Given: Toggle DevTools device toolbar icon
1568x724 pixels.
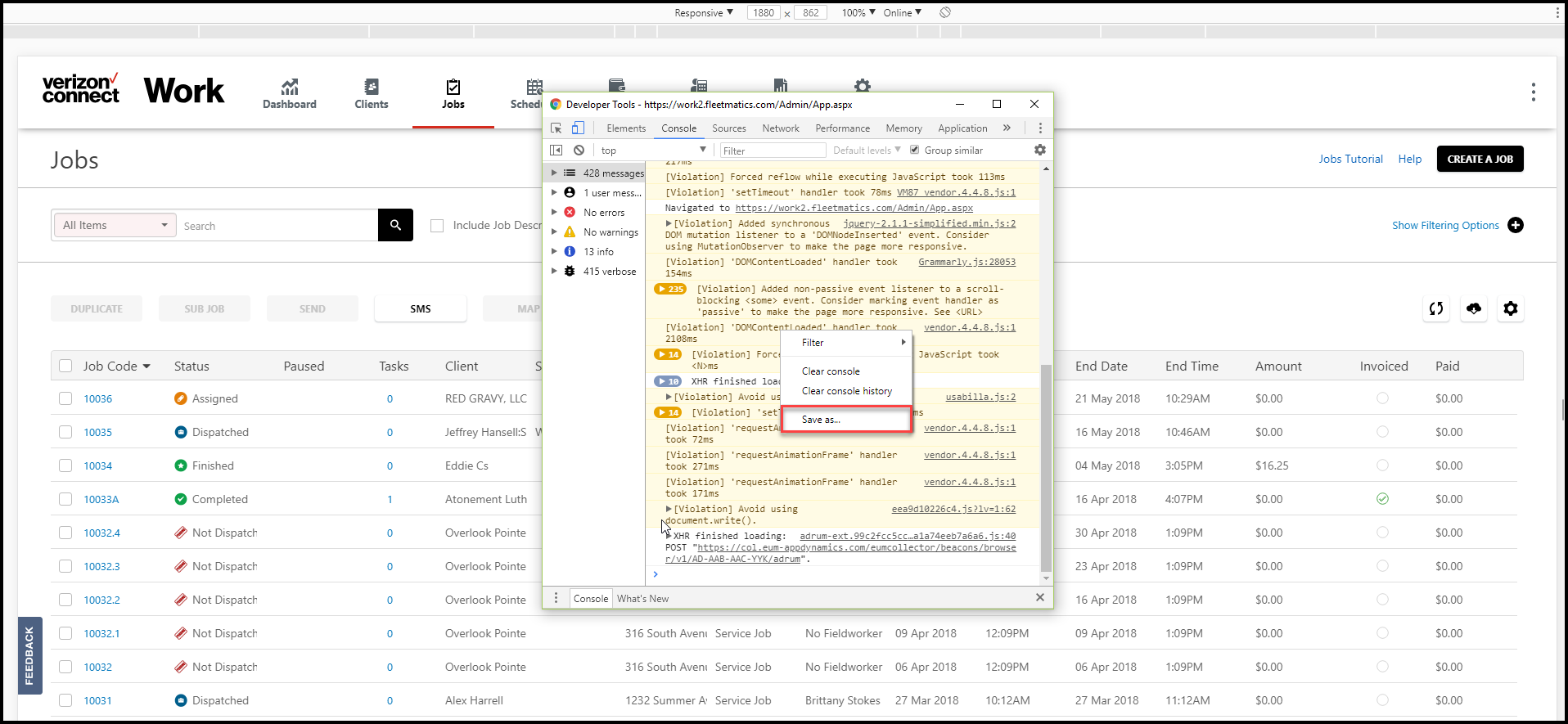Looking at the screenshot, I should tap(578, 128).
